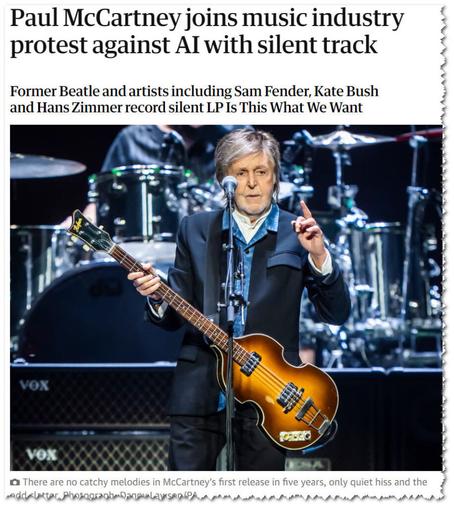Click the microphone head on the stand

coord(229,185)
